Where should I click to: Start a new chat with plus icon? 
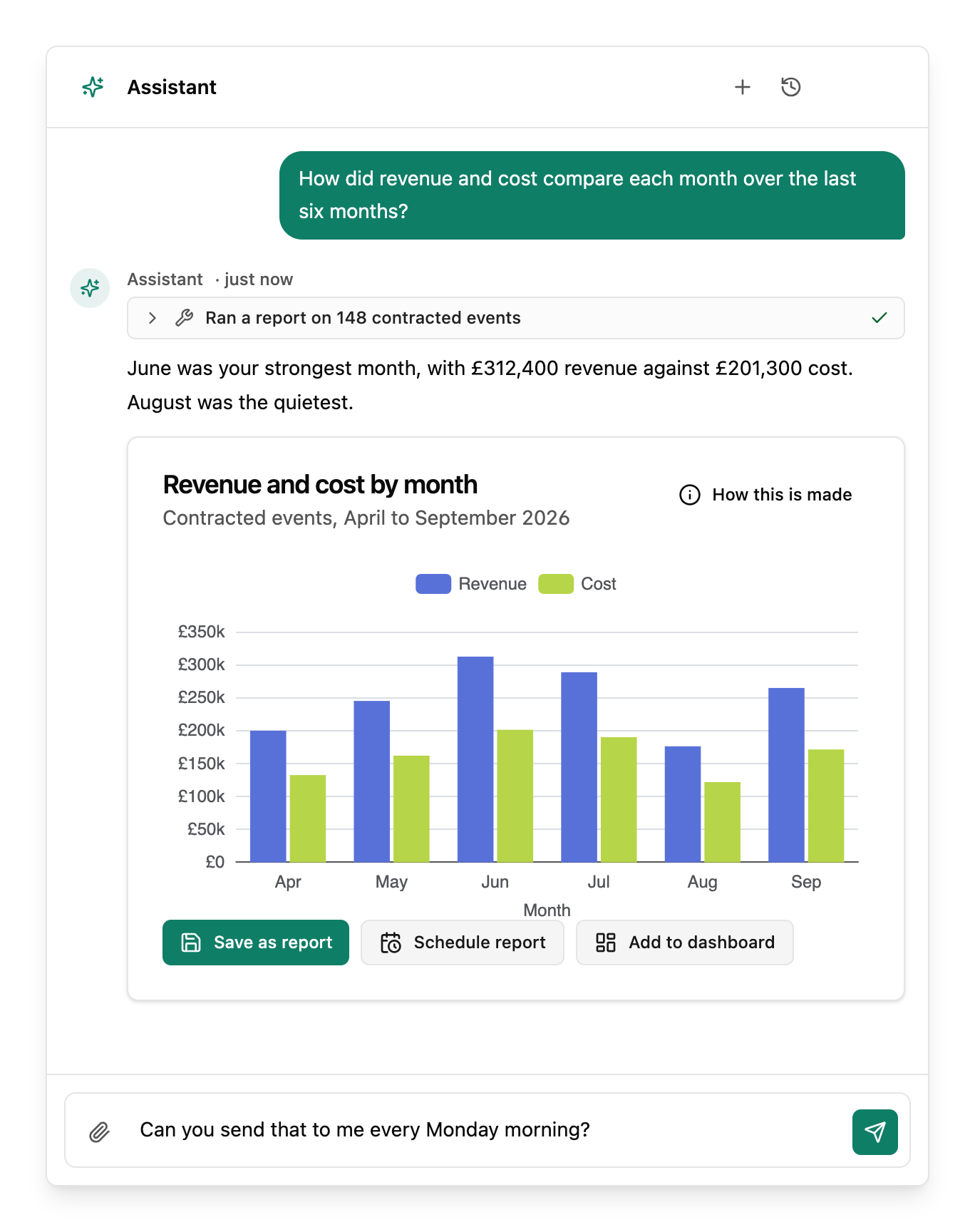tap(743, 87)
